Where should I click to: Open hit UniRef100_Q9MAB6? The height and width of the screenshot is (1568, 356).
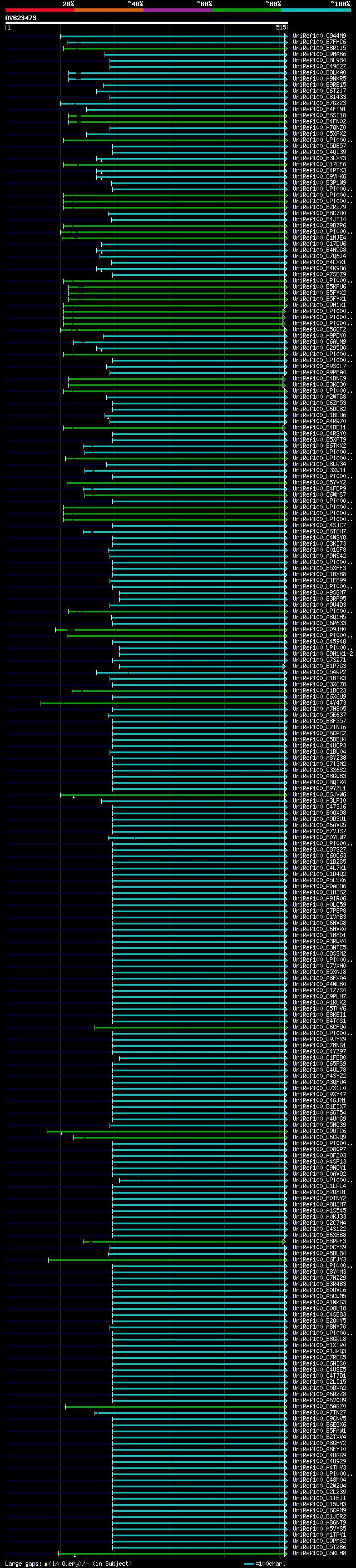(x=319, y=54)
